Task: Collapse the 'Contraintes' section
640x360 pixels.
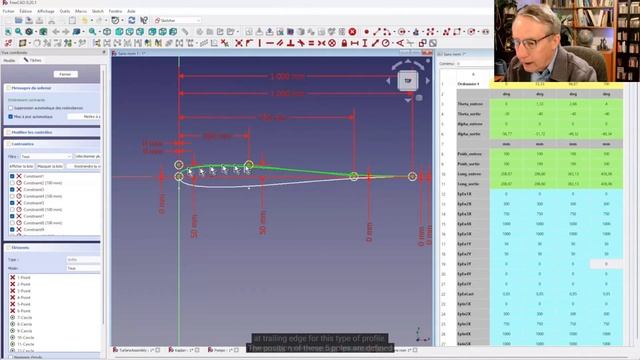Action: (x=52, y=144)
